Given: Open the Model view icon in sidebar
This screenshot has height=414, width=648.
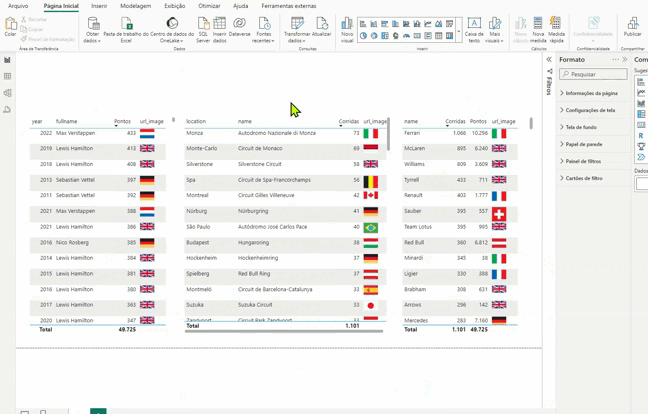Looking at the screenshot, I should click(x=8, y=93).
